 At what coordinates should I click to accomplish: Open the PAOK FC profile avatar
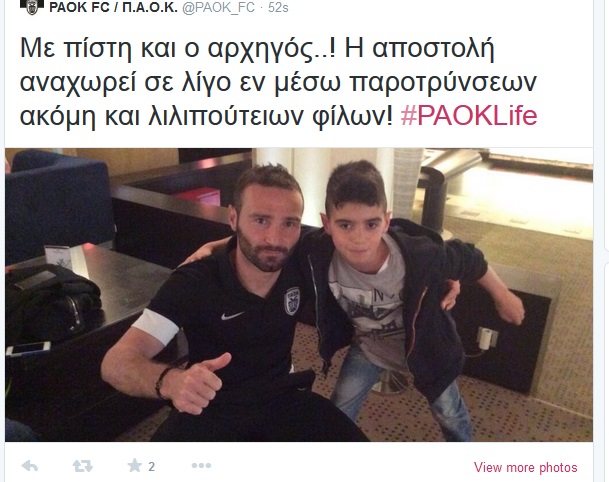pyautogui.click(x=32, y=7)
